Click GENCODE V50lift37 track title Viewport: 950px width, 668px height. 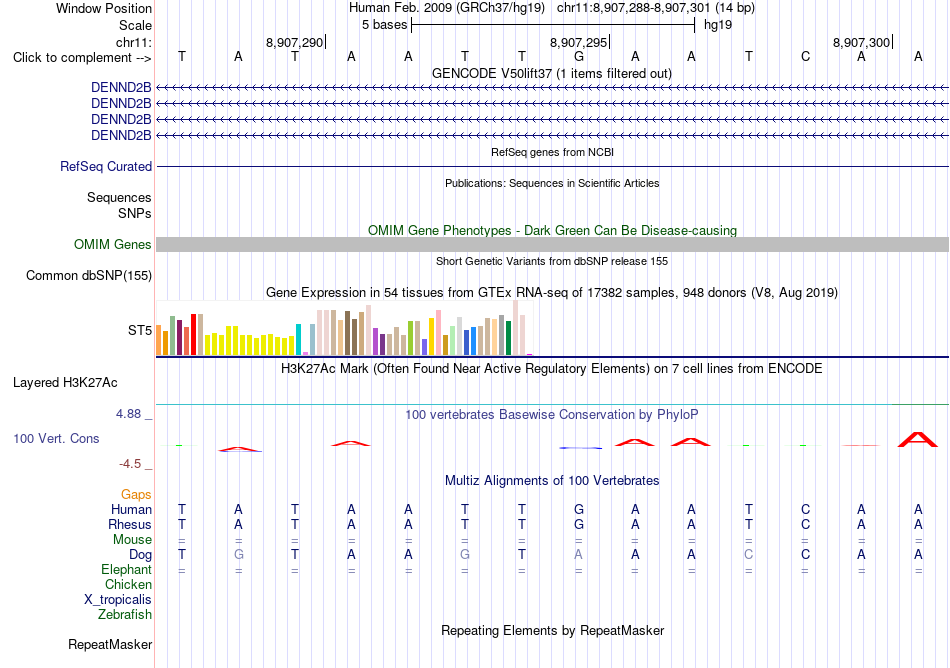pos(552,74)
